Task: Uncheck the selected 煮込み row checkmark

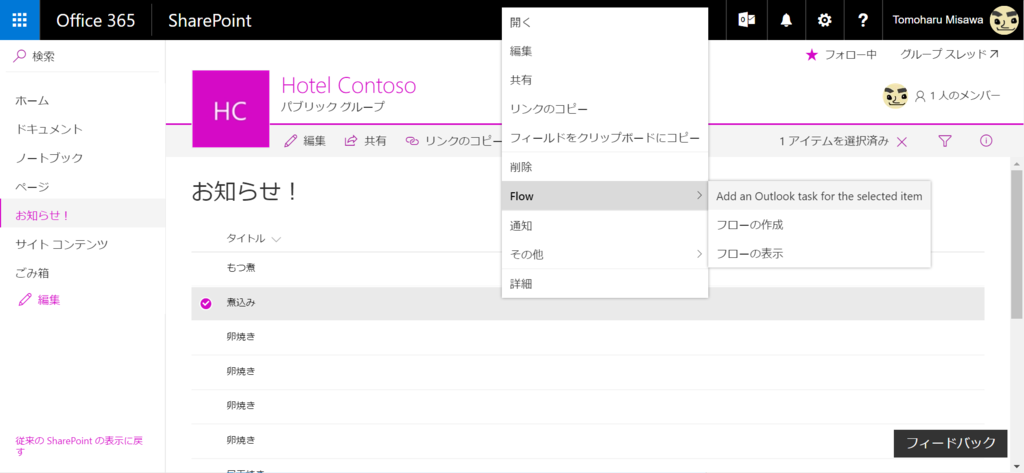Action: pos(206,303)
